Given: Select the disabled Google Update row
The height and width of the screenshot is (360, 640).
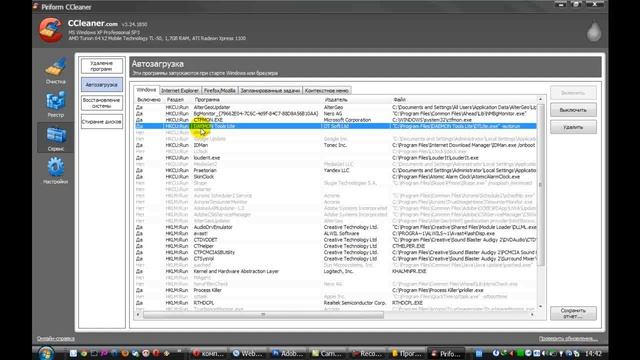Looking at the screenshot, I should (336, 139).
